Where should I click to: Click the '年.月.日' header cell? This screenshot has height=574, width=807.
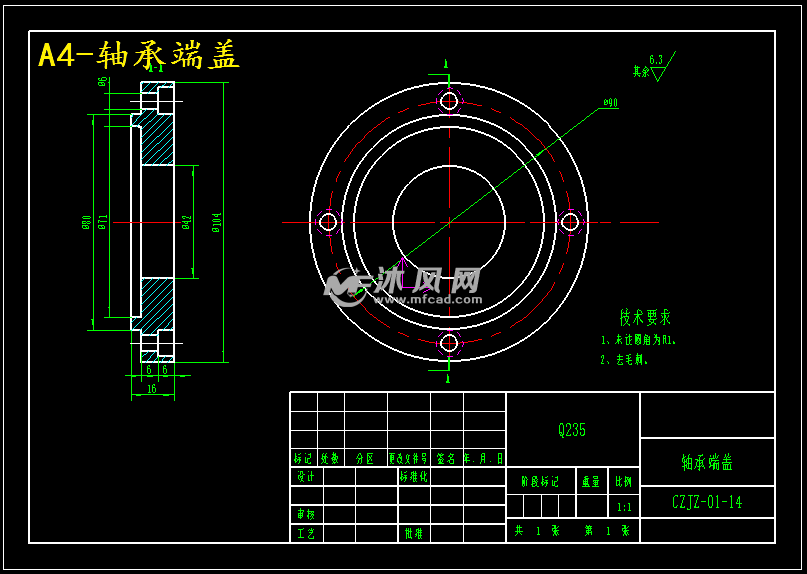point(484,458)
